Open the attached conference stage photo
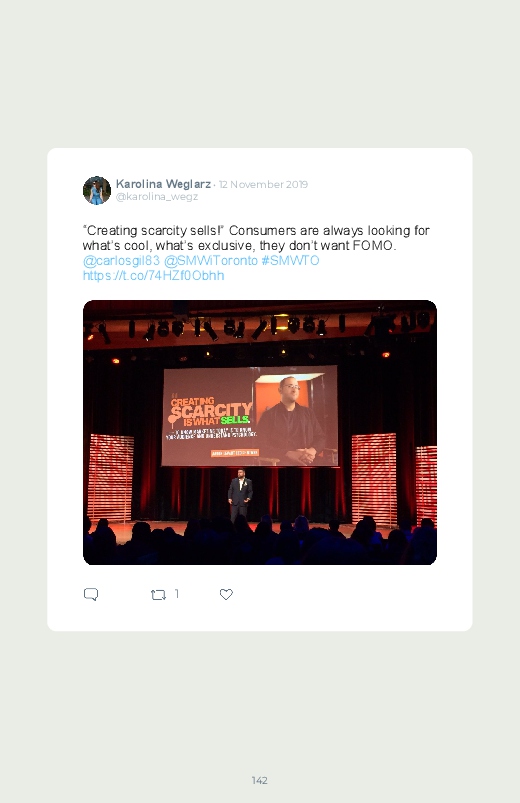Viewport: 520px width, 803px height. tap(260, 432)
